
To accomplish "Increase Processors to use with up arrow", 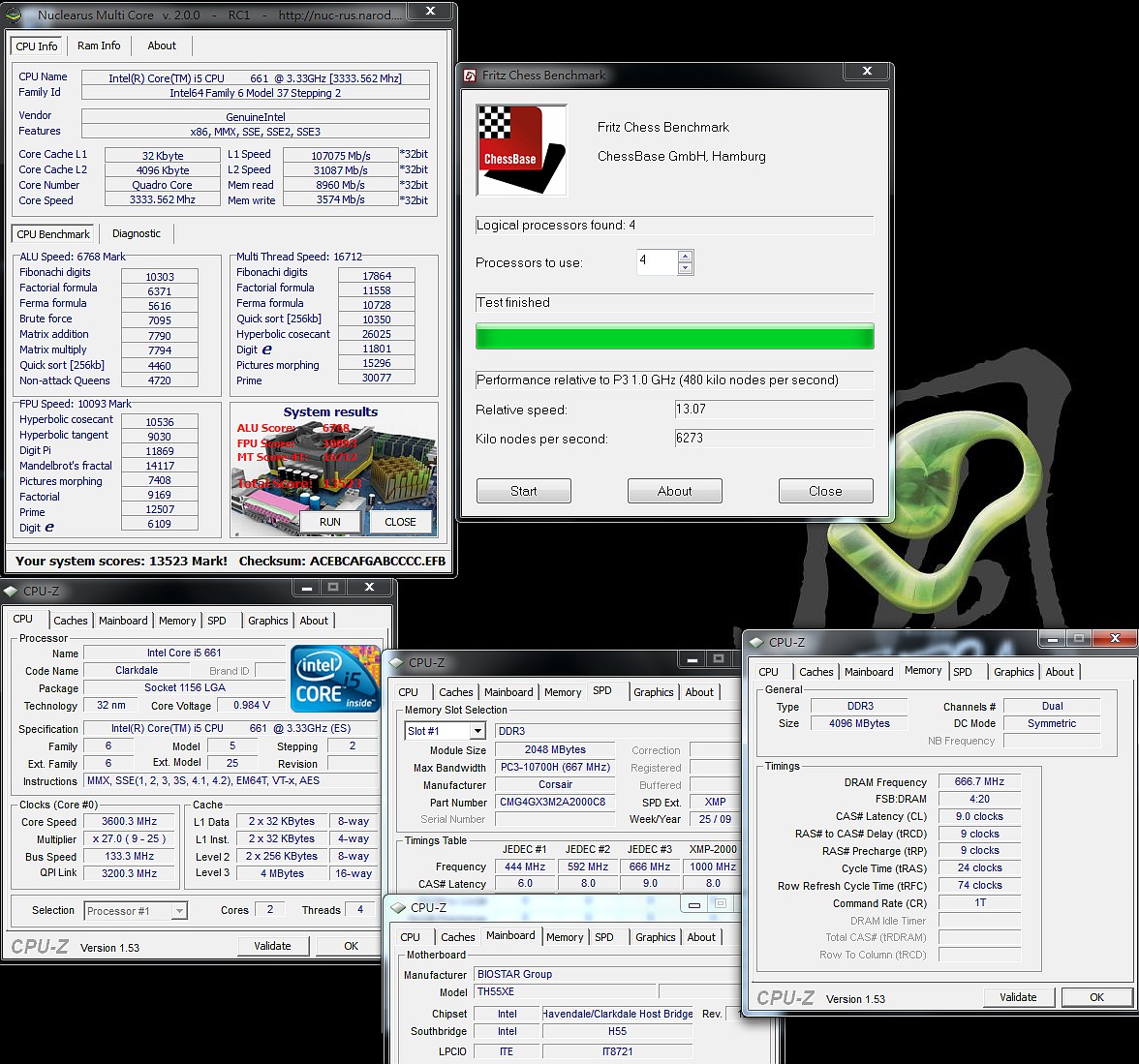I will (685, 257).
